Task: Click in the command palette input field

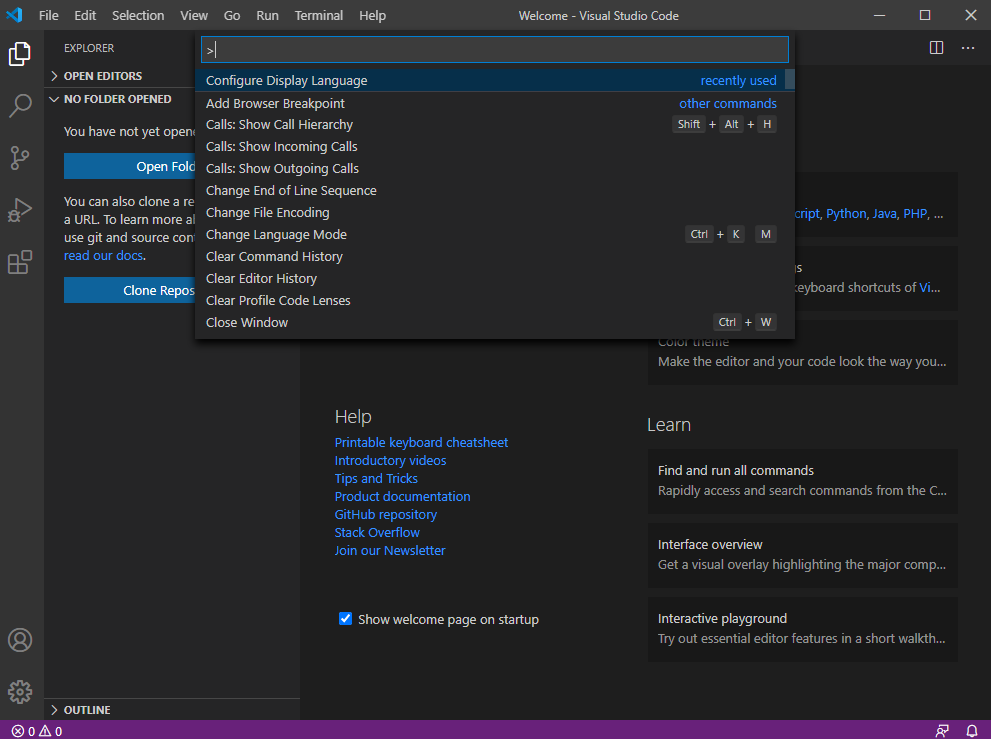Action: tap(495, 49)
